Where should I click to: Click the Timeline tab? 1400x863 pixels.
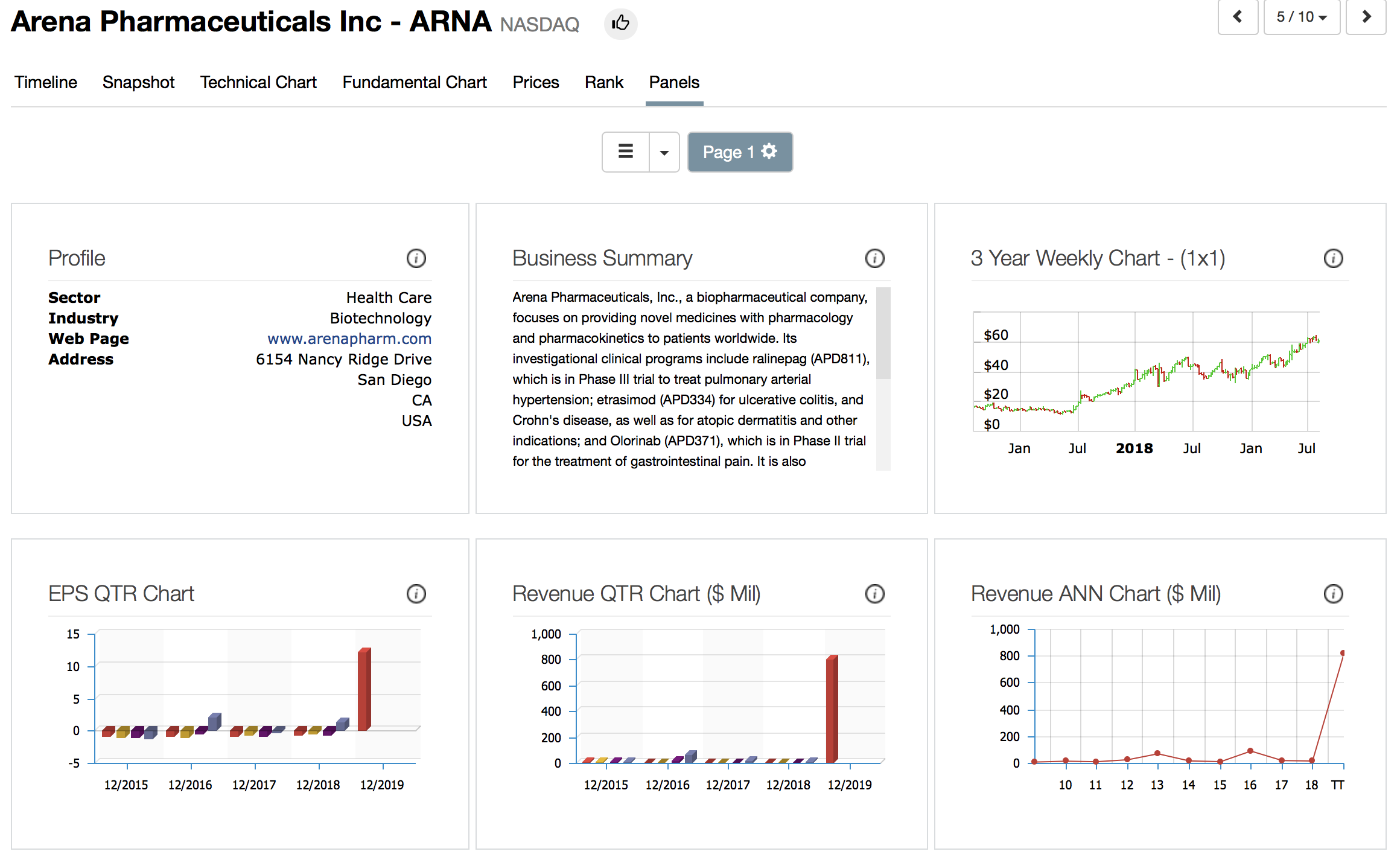46,82
